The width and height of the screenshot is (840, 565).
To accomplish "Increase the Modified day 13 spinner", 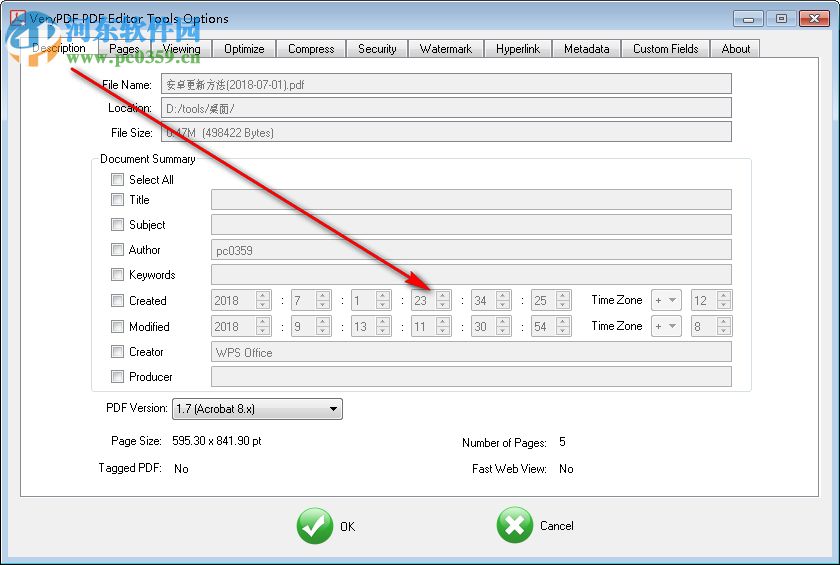I will tap(383, 321).
